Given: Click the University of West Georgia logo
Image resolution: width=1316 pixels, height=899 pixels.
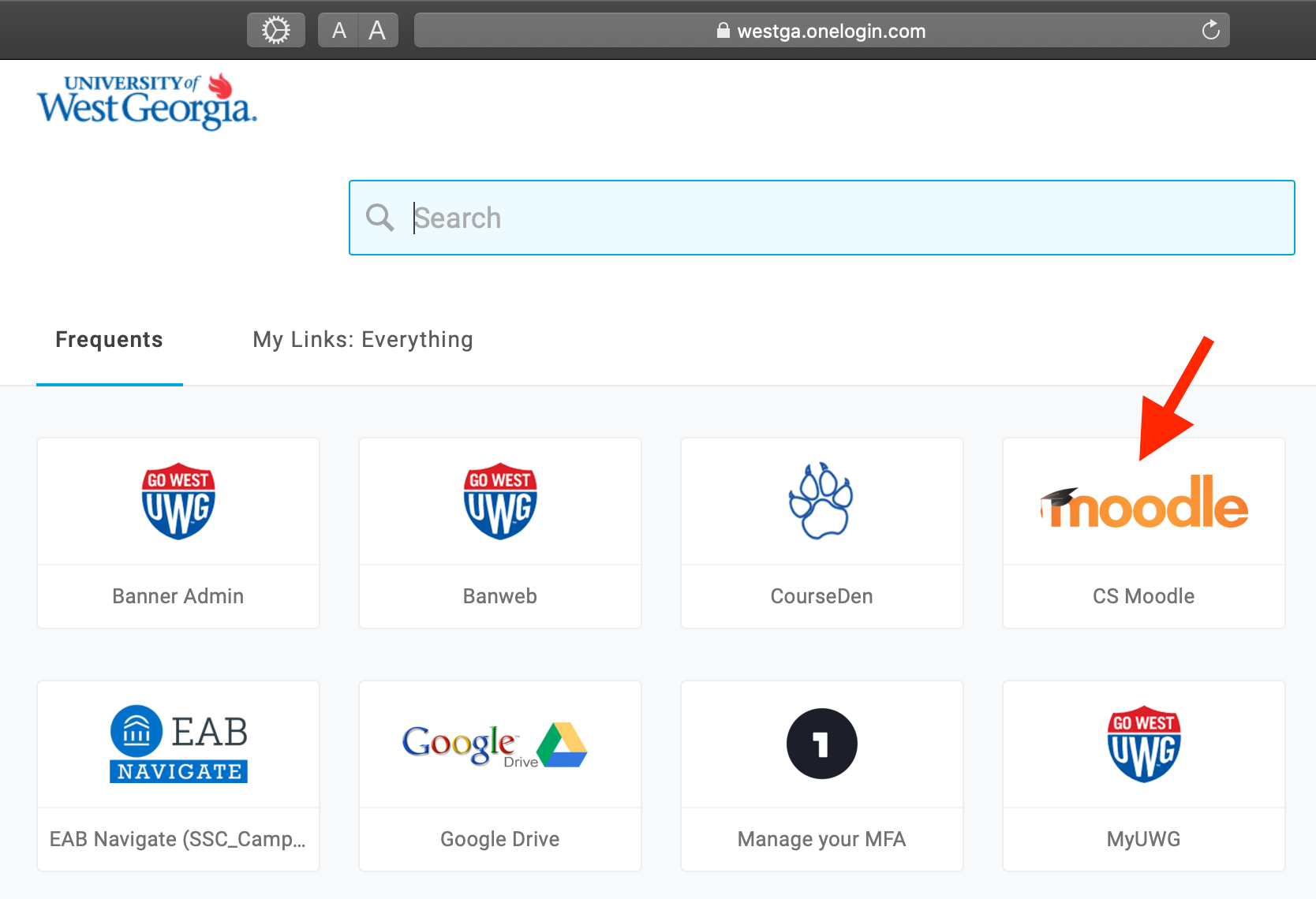Looking at the screenshot, I should coord(147,102).
